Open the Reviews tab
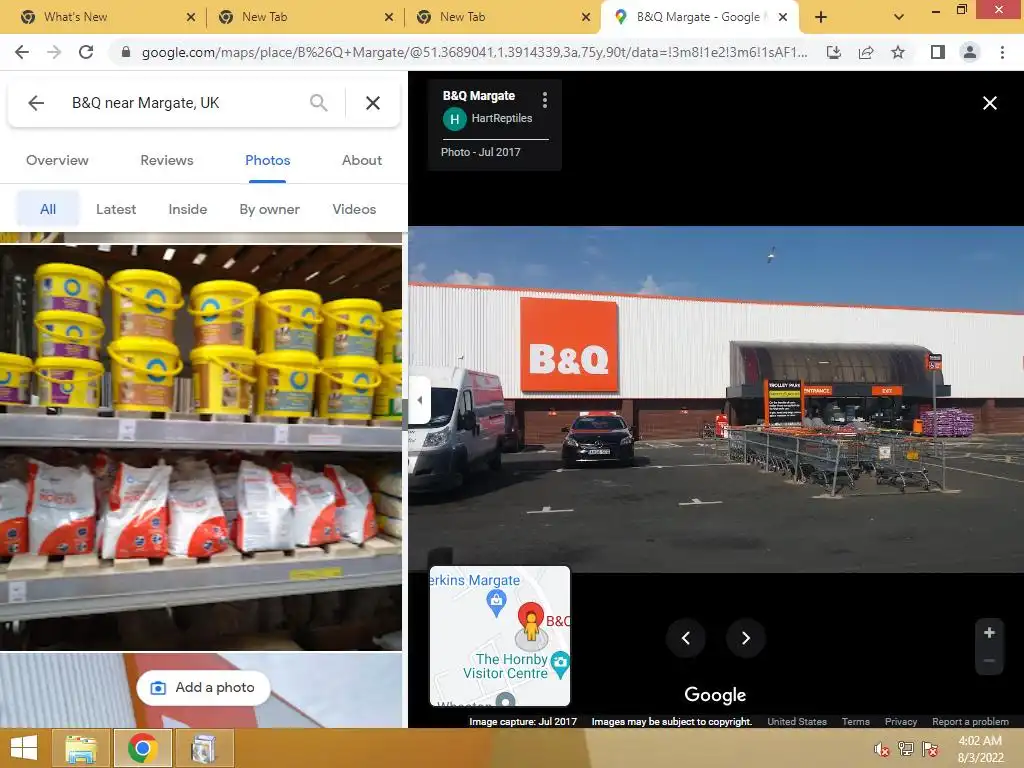This screenshot has height=768, width=1024. pyautogui.click(x=167, y=160)
